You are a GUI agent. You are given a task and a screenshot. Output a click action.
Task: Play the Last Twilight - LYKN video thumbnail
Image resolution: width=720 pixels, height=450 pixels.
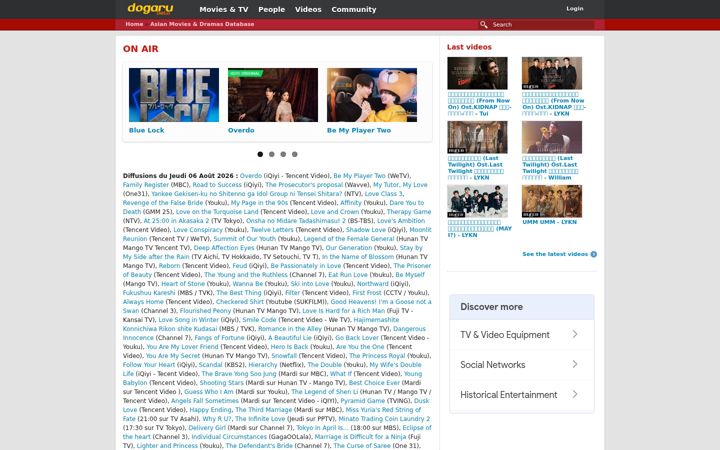(478, 137)
